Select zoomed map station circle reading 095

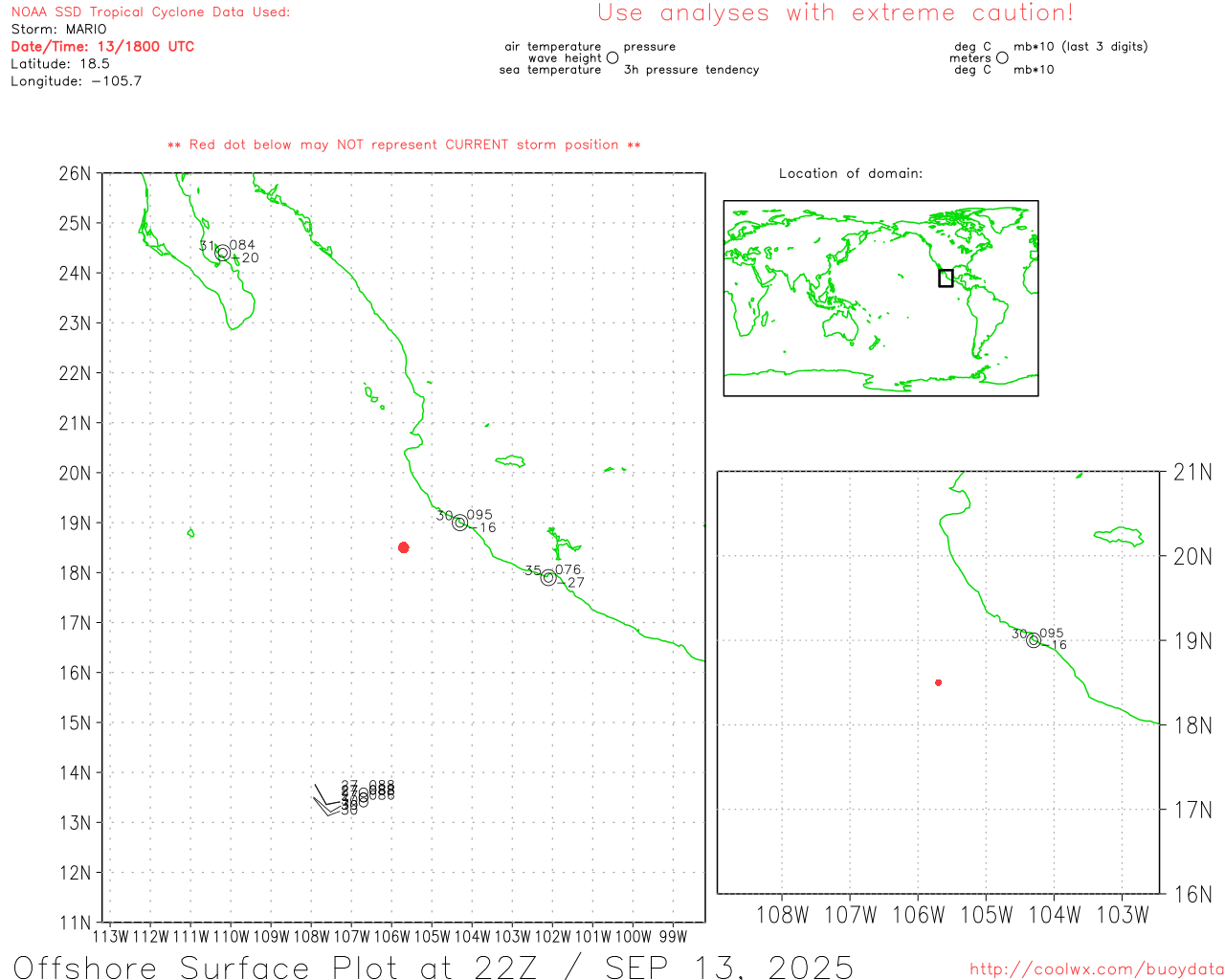click(x=1034, y=640)
